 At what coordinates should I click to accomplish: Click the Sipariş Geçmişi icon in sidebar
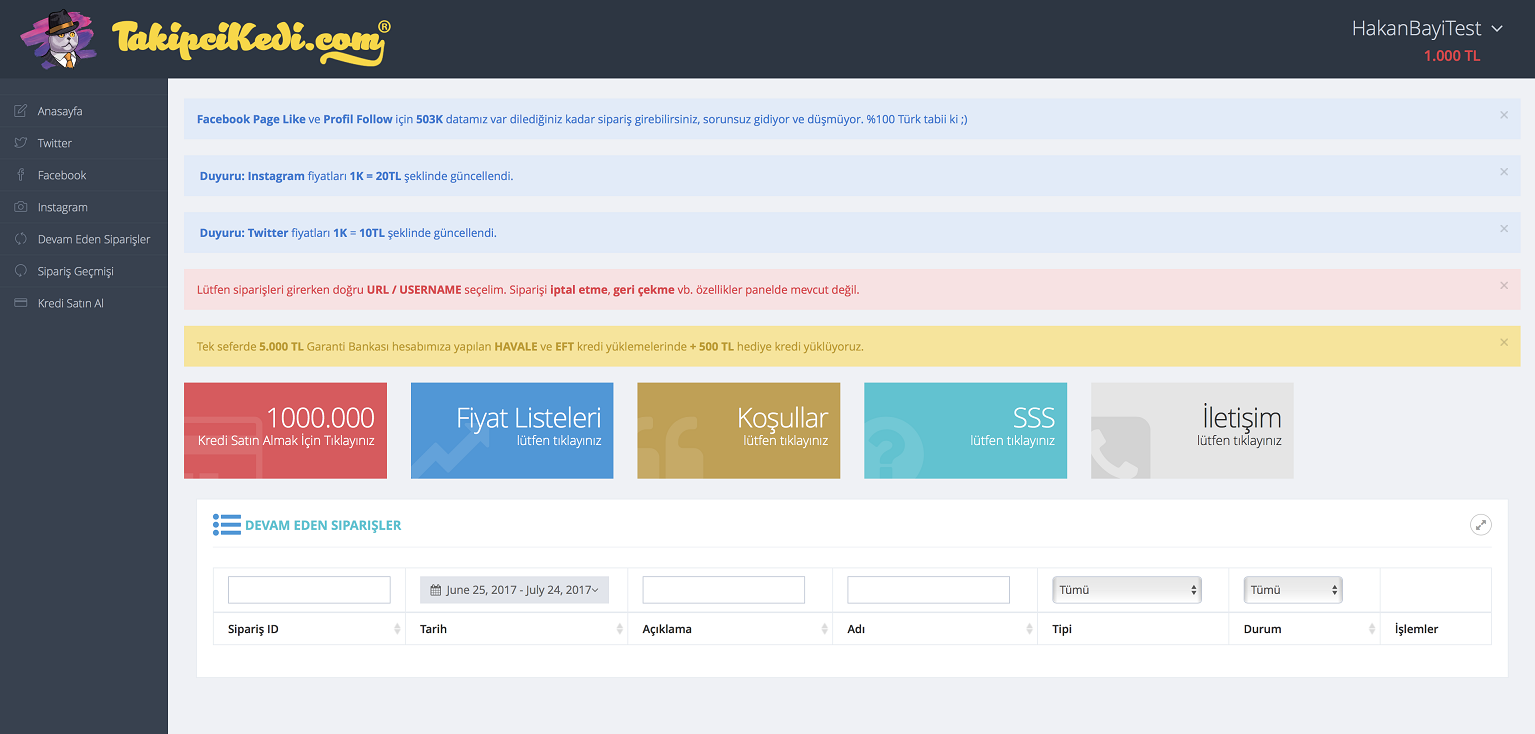click(x=20, y=271)
